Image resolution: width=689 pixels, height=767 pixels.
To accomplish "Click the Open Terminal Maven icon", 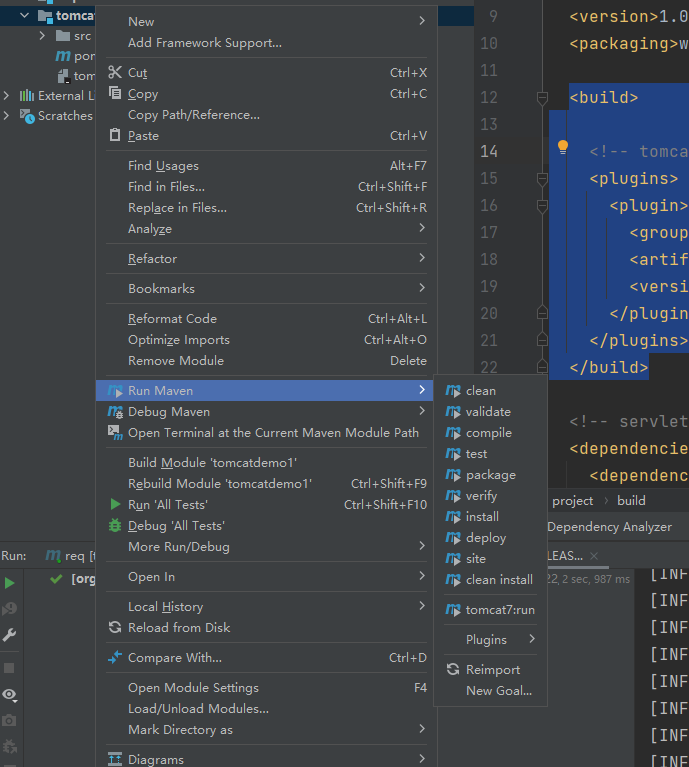I will (x=114, y=433).
